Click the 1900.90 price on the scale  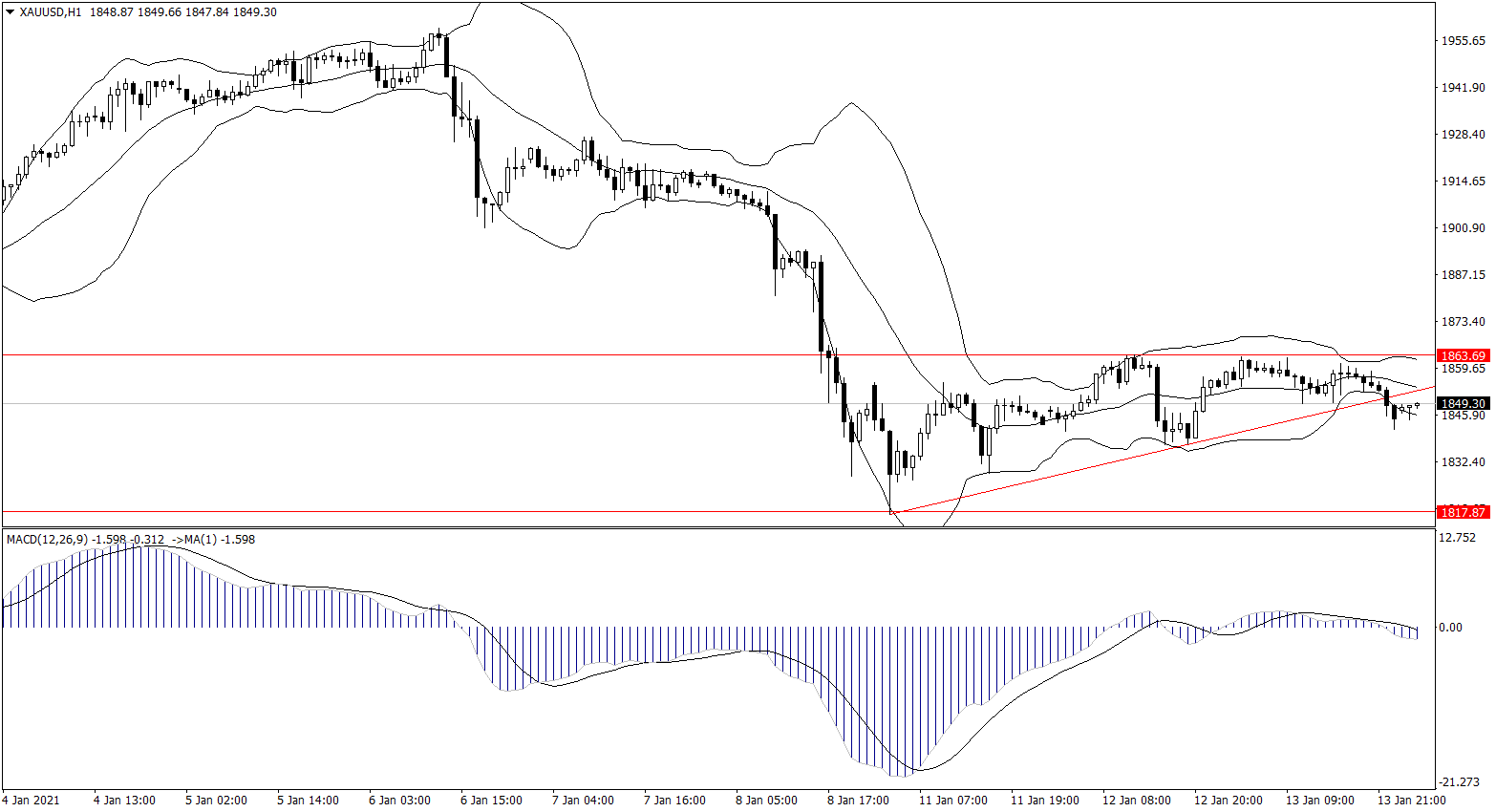click(x=1463, y=228)
